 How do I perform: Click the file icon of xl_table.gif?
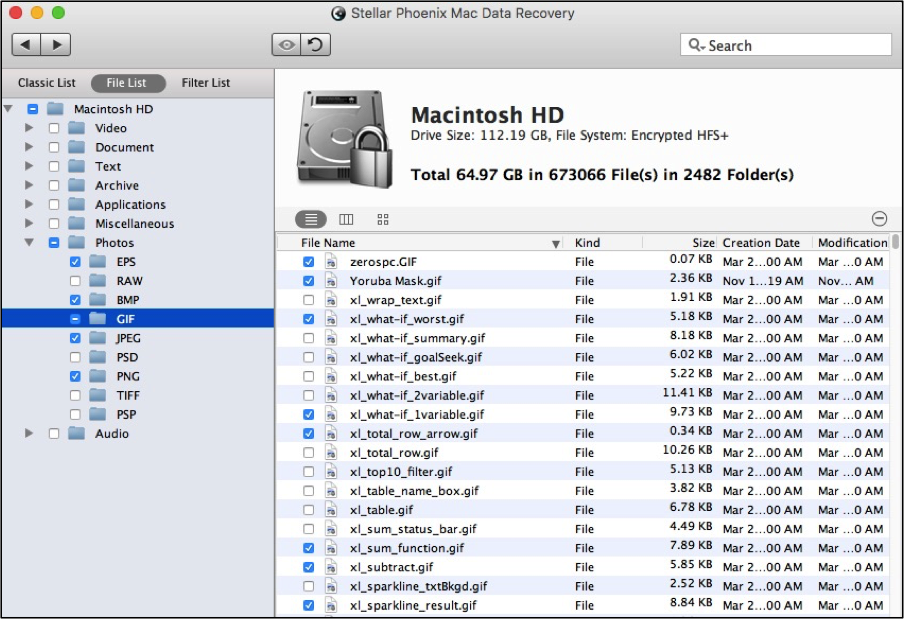tap(331, 509)
